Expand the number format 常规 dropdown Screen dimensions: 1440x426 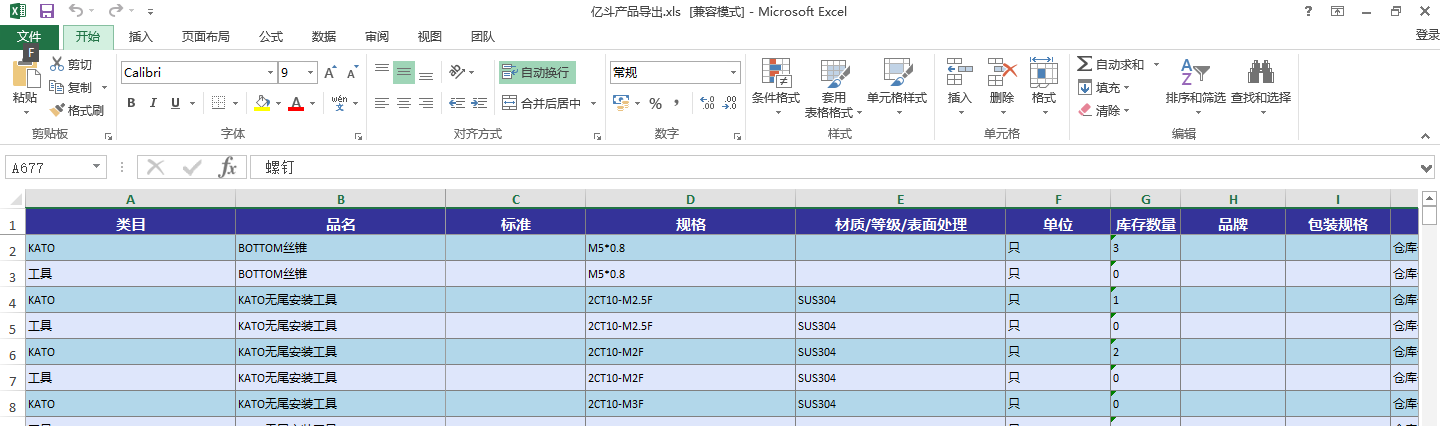click(733, 73)
